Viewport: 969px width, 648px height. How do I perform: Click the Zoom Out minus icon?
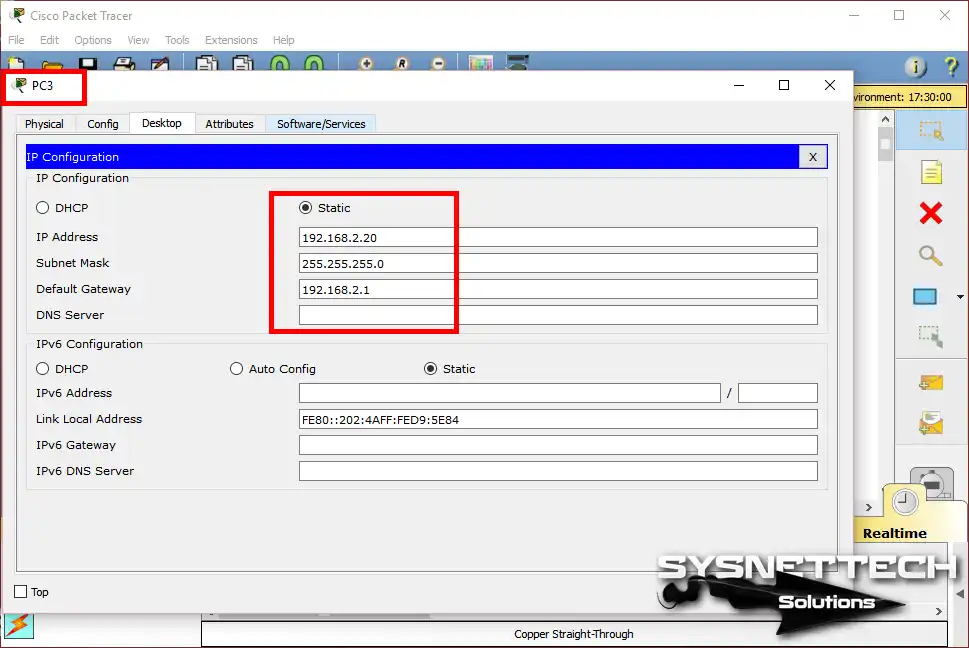tap(438, 64)
